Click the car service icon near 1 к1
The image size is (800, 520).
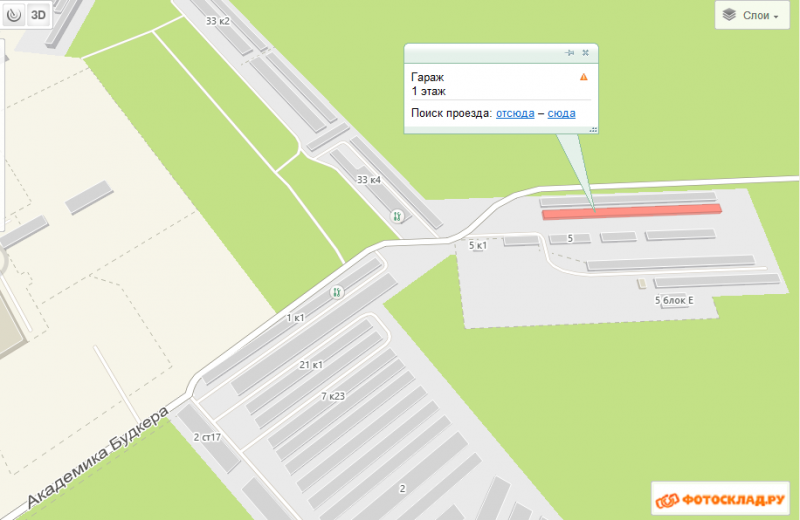(x=337, y=292)
